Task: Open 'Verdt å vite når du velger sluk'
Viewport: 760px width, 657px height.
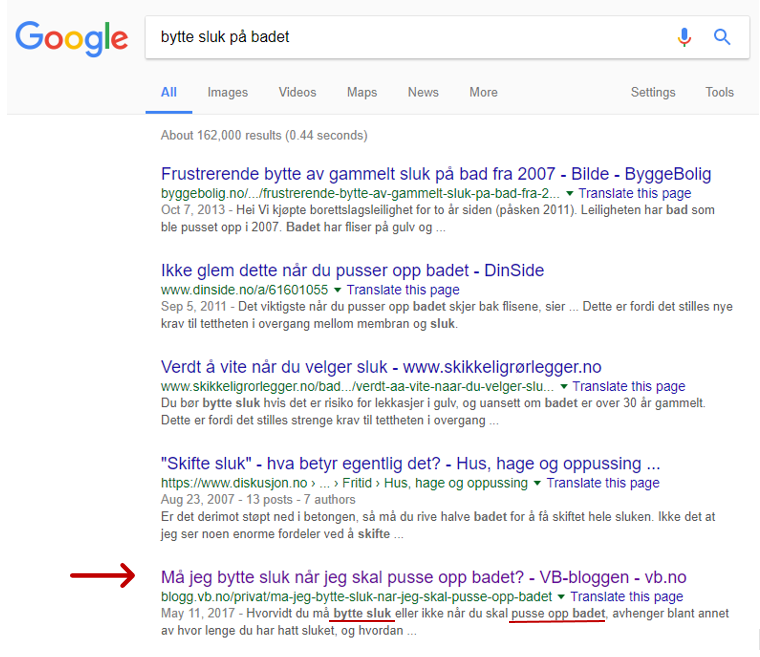Action: (381, 367)
